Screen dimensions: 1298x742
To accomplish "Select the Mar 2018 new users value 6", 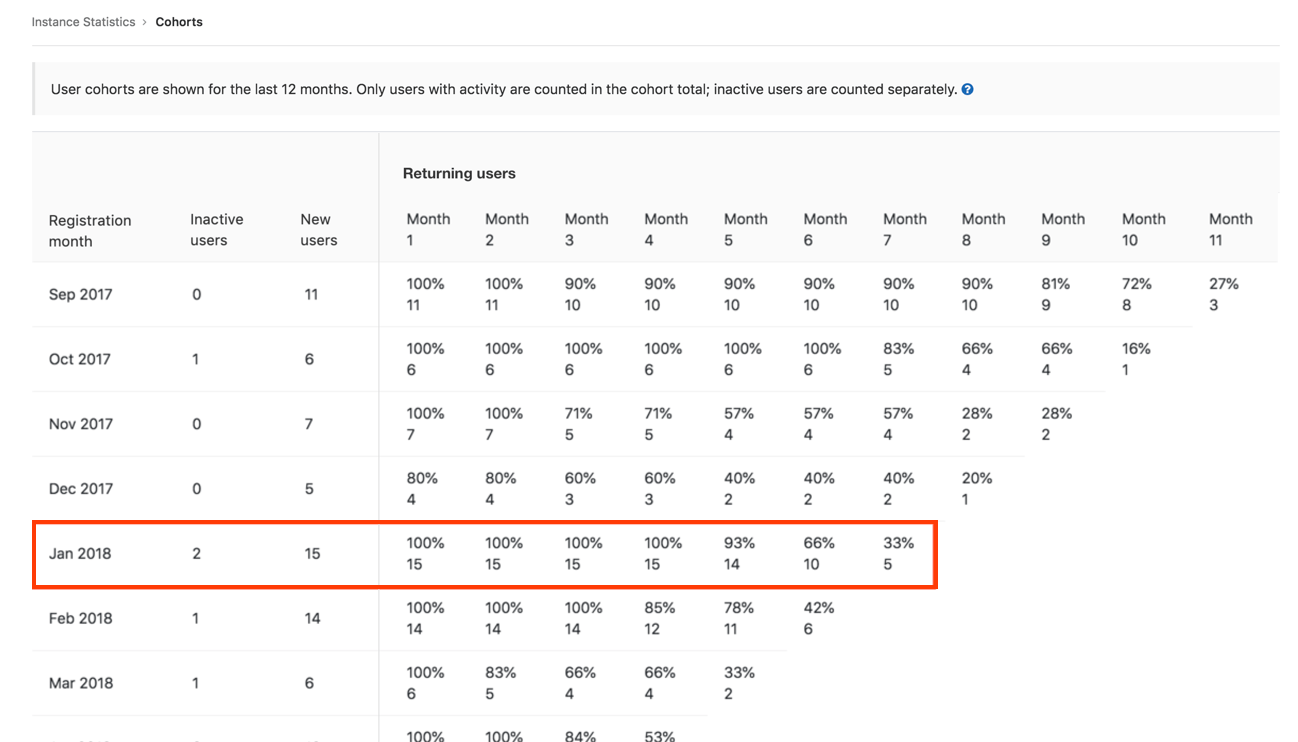I will tap(311, 683).
